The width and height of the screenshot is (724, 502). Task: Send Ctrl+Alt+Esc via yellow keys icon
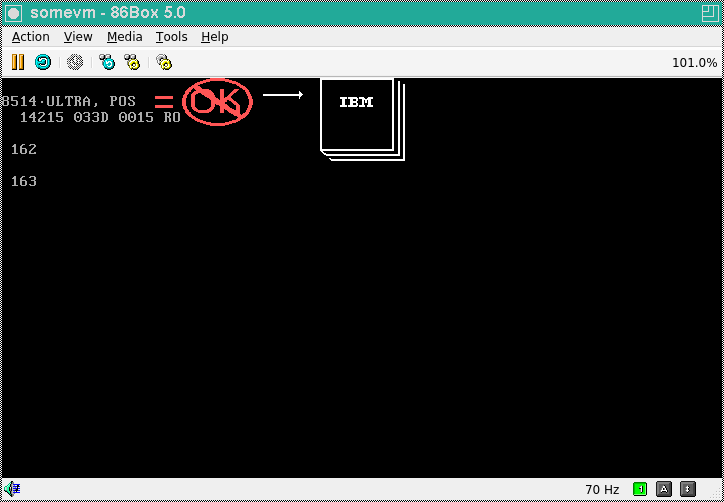(132, 62)
